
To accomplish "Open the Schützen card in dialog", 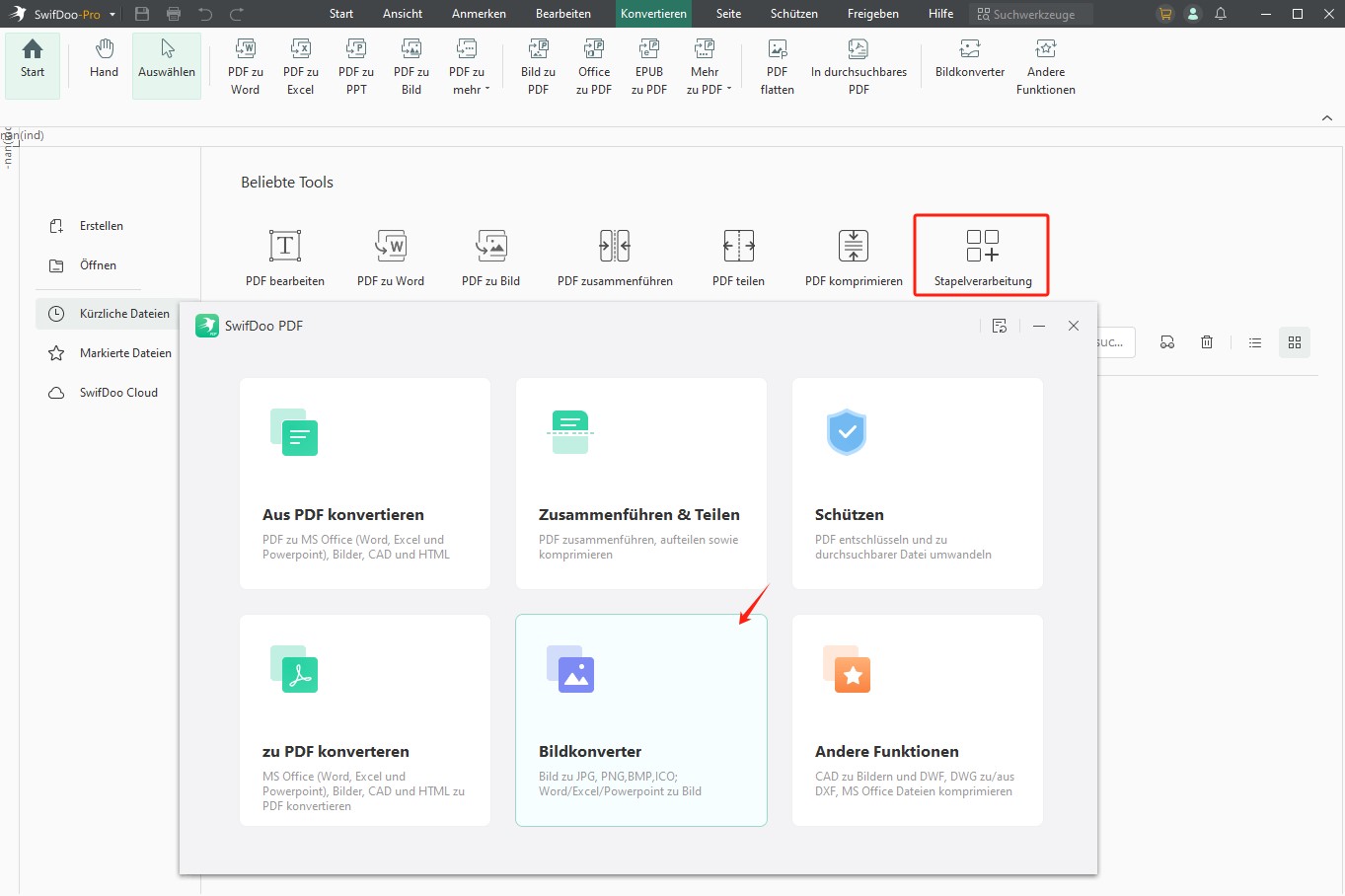I will [918, 484].
